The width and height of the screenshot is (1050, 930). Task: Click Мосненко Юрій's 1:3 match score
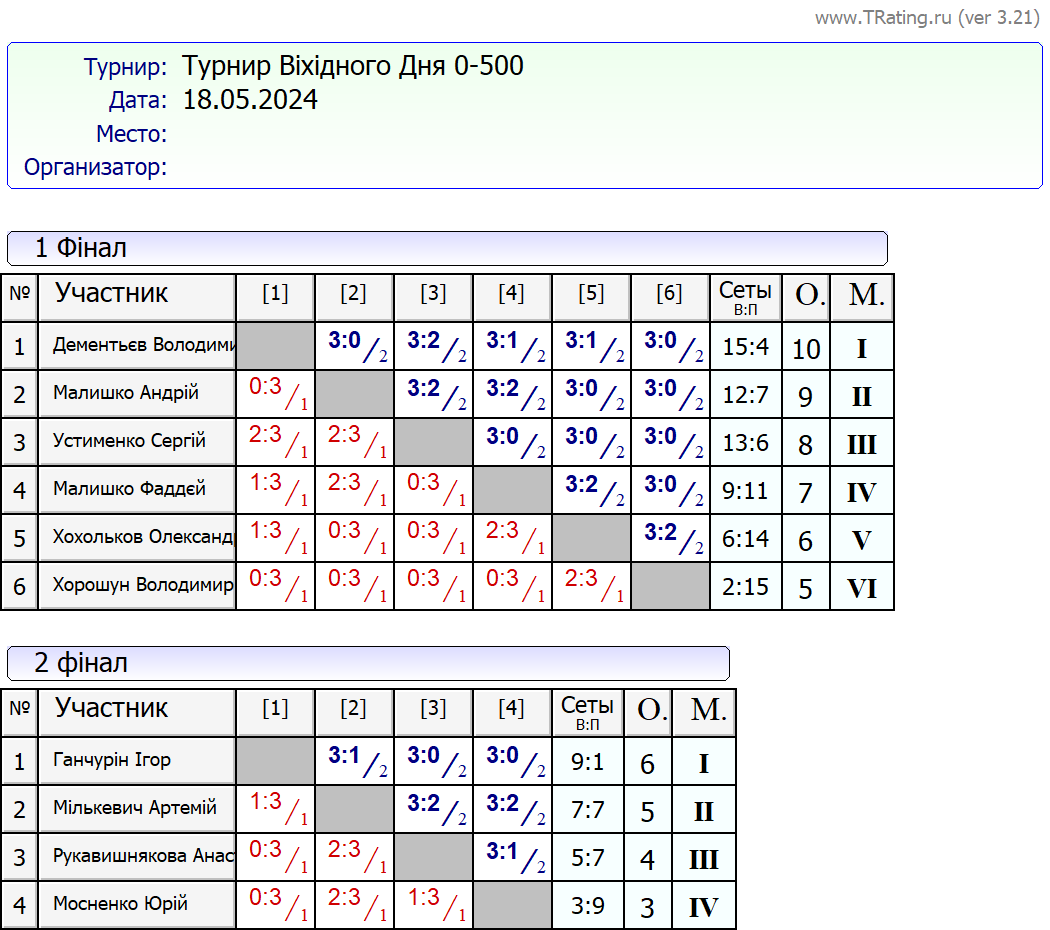click(x=432, y=903)
